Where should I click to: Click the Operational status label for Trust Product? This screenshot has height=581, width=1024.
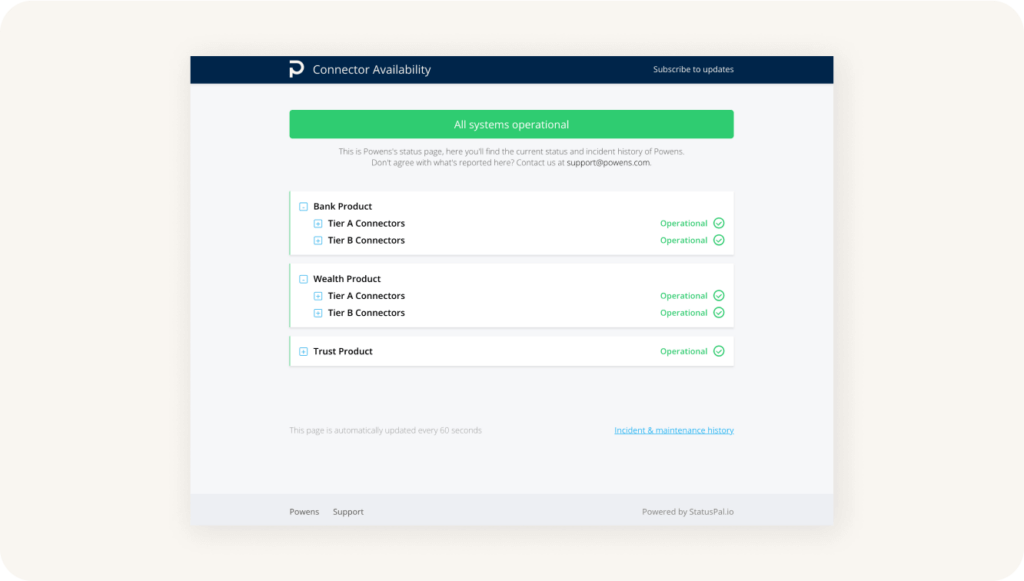point(684,351)
